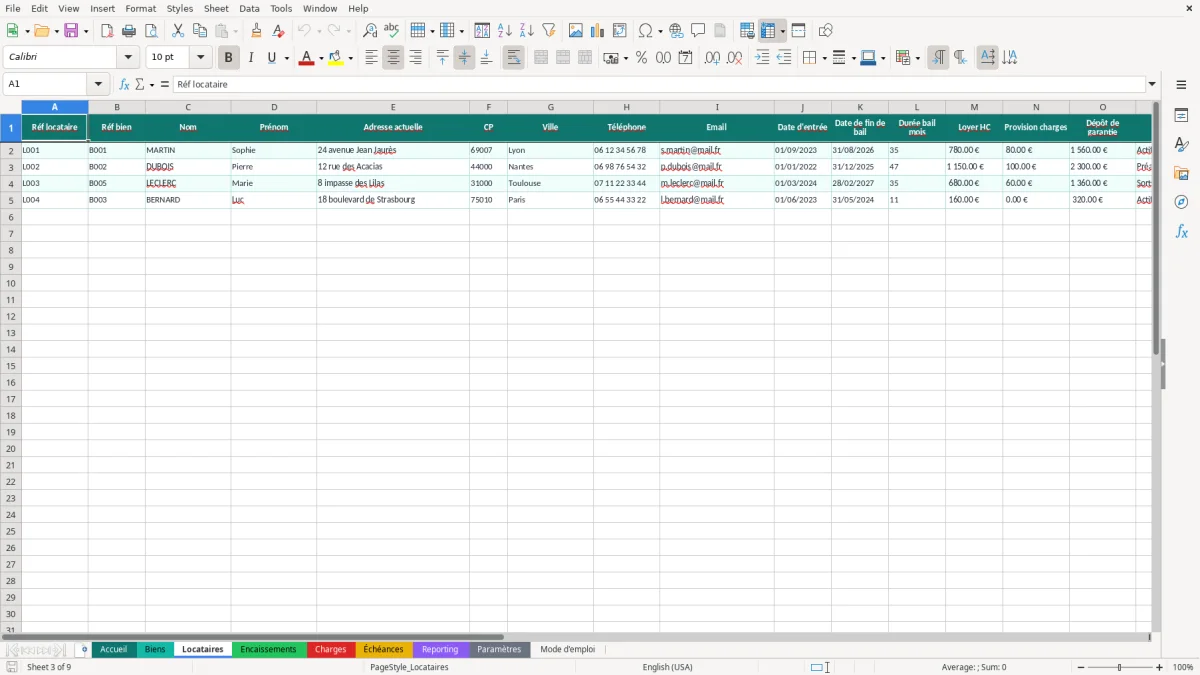This screenshot has height=675, width=1200.
Task: Switch to the Encaissements sheet tab
Action: [269, 649]
